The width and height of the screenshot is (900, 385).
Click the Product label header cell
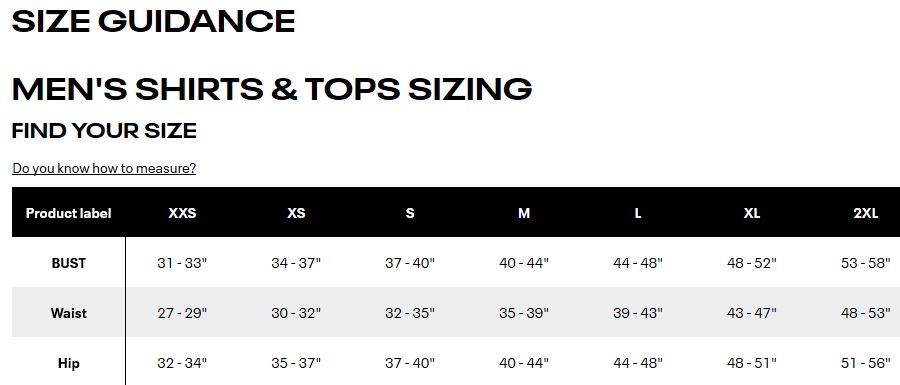[68, 213]
